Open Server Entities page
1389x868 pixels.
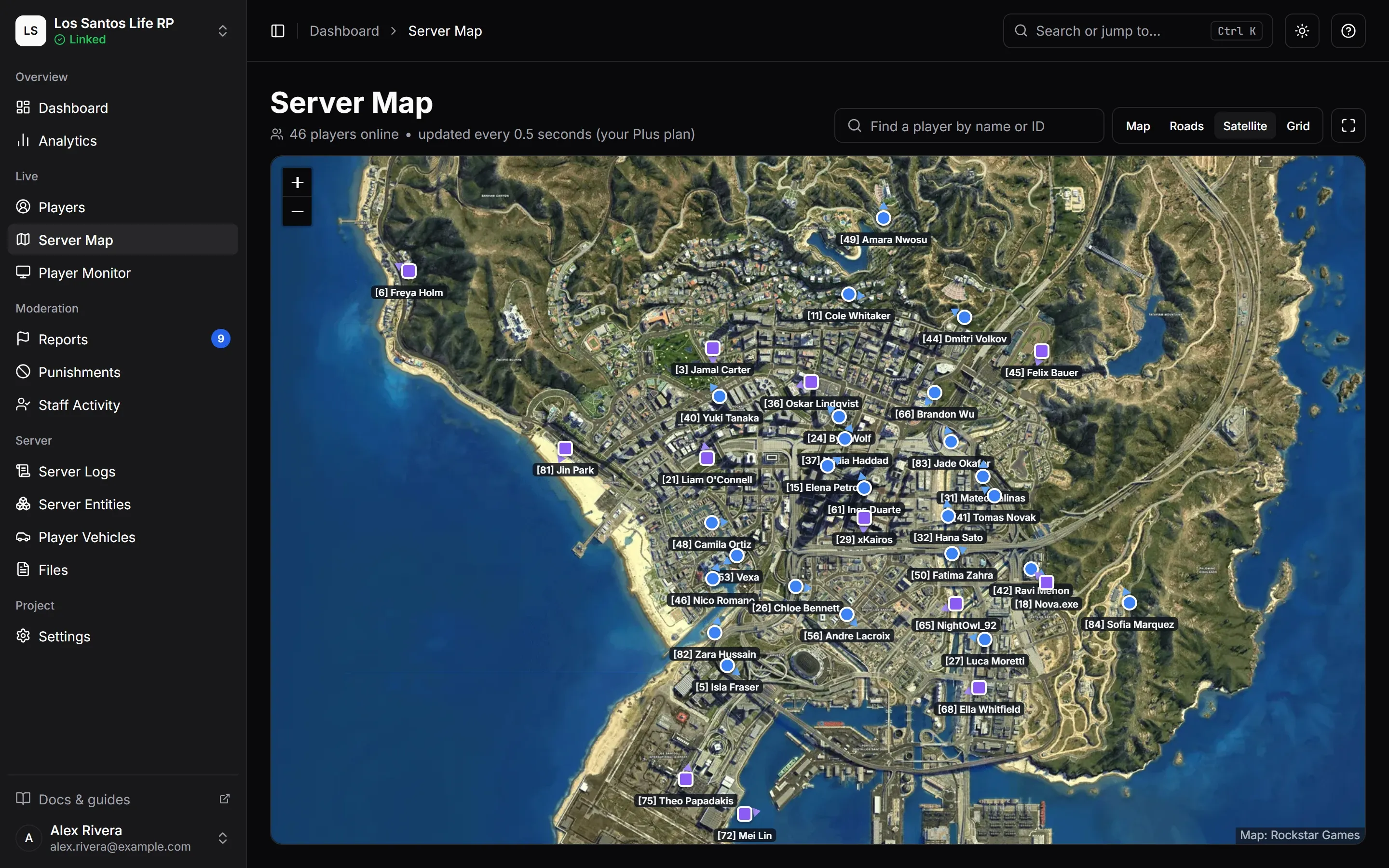click(123, 504)
